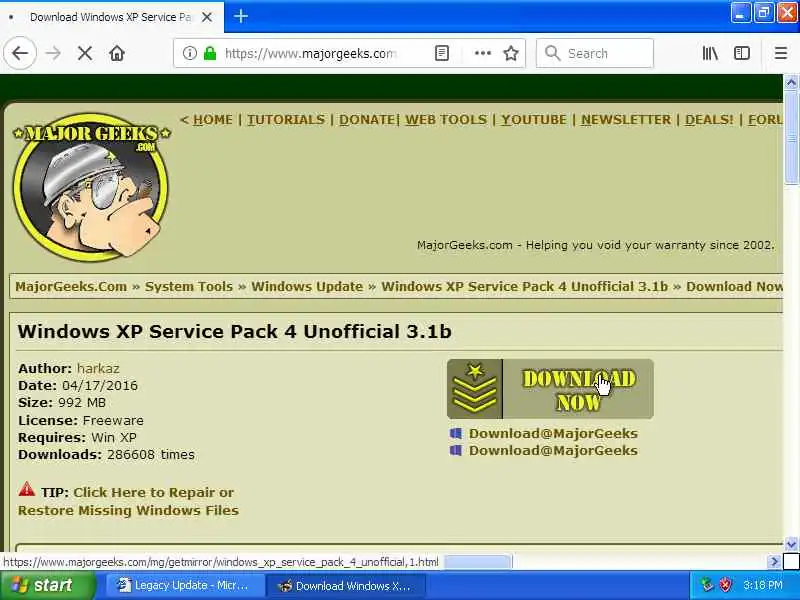Click inside the URL address field

tap(310, 53)
